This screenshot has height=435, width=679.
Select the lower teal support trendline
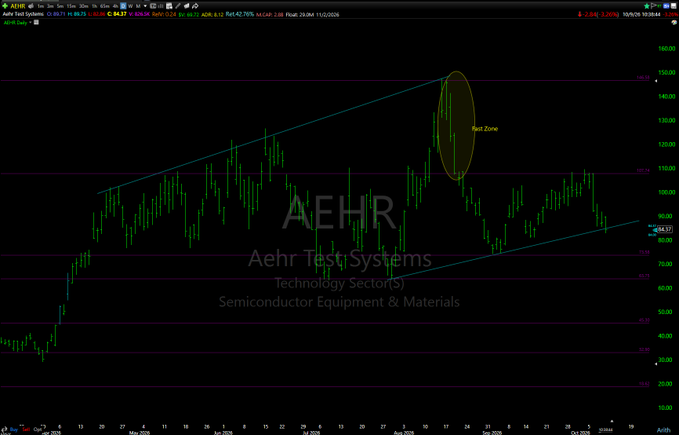(x=515, y=249)
